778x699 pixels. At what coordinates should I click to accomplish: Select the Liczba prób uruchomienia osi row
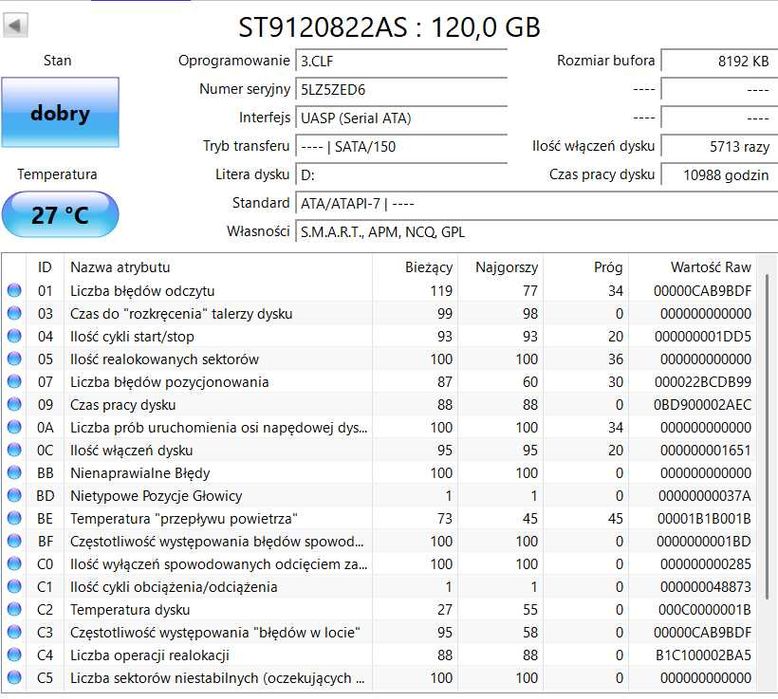point(379,427)
